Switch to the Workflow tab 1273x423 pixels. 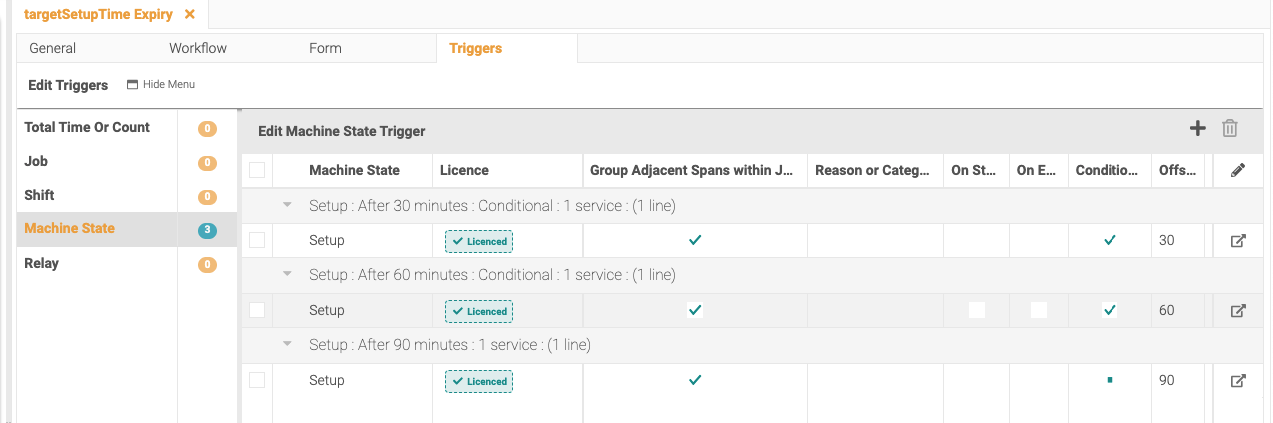[x=198, y=48]
